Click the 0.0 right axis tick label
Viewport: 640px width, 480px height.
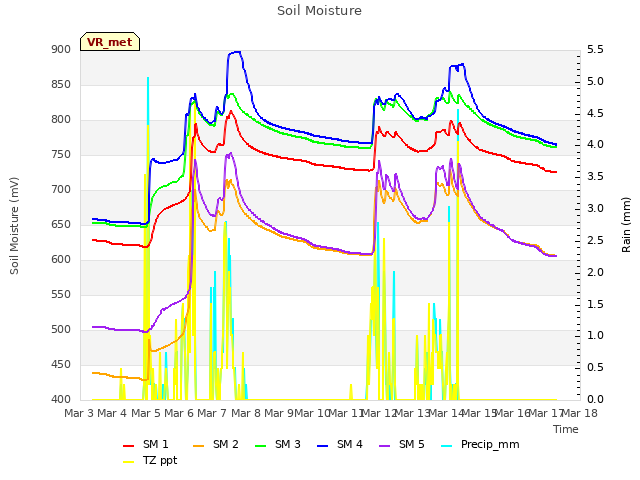[x=595, y=400]
